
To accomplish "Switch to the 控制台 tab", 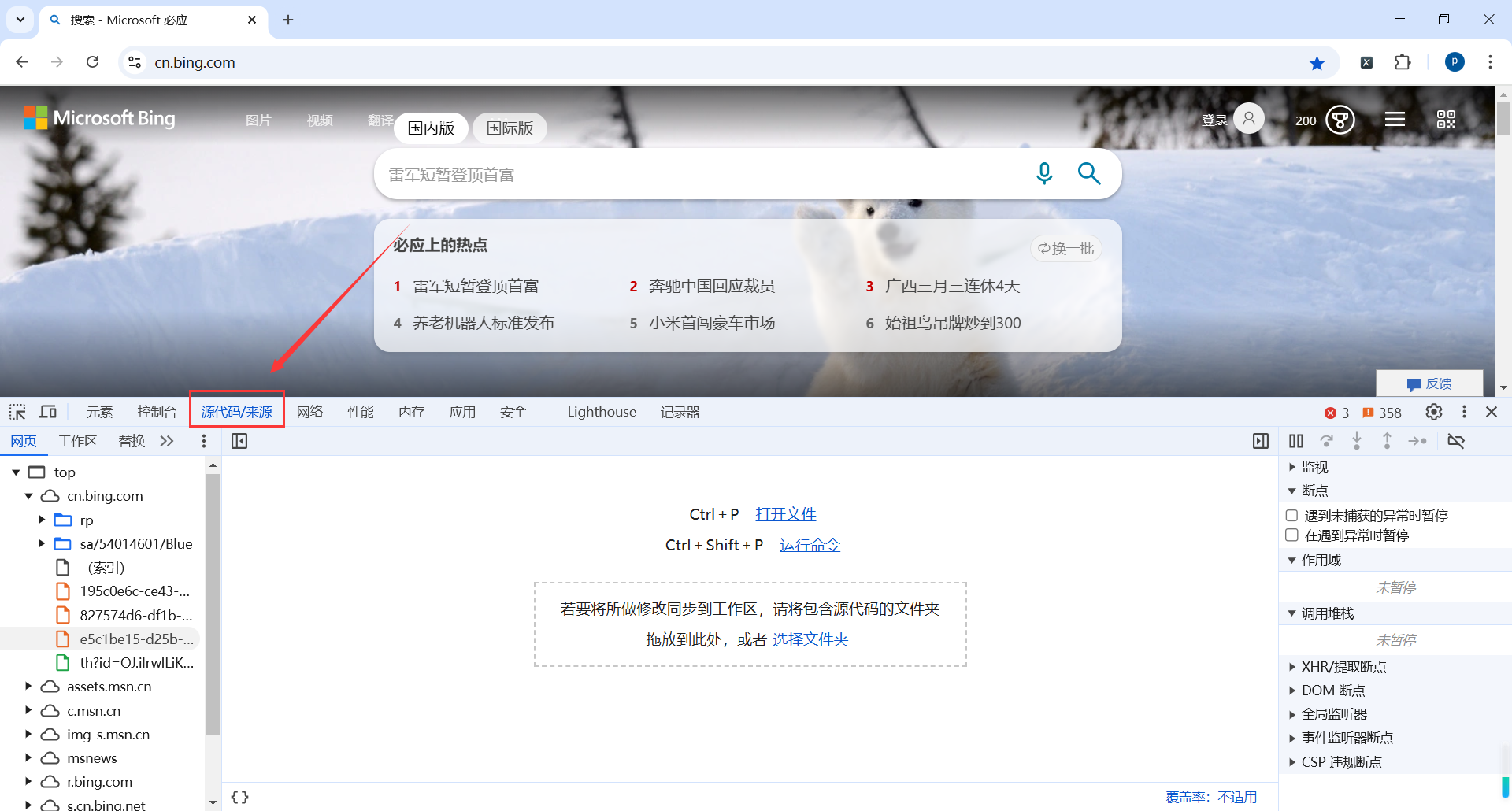I will pyautogui.click(x=157, y=412).
